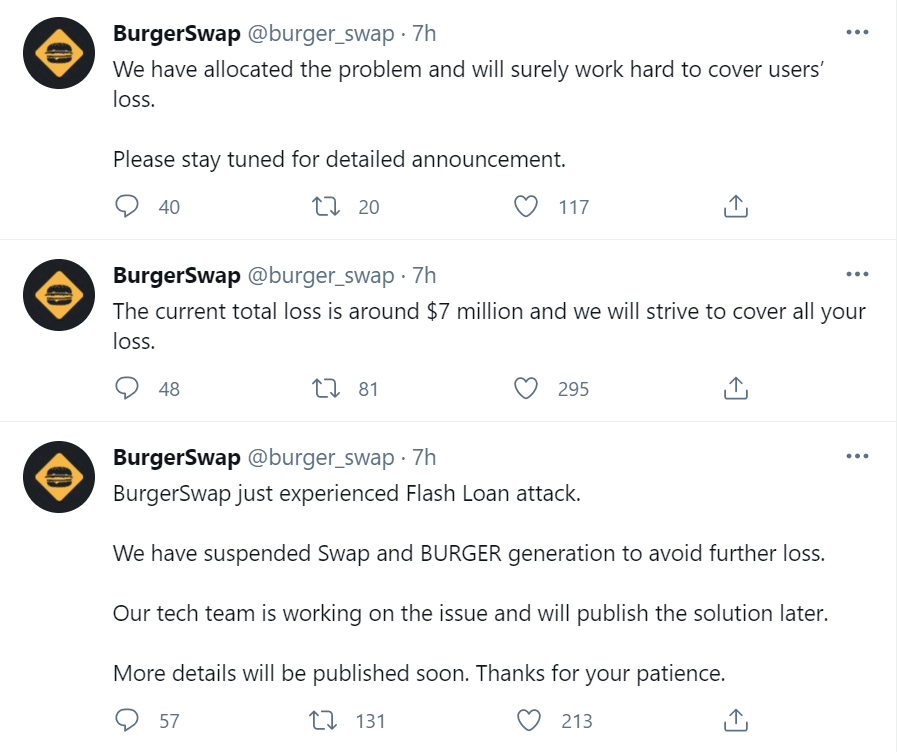
Task: Retweet the Flash Loan attack tweet
Action: pos(326,721)
